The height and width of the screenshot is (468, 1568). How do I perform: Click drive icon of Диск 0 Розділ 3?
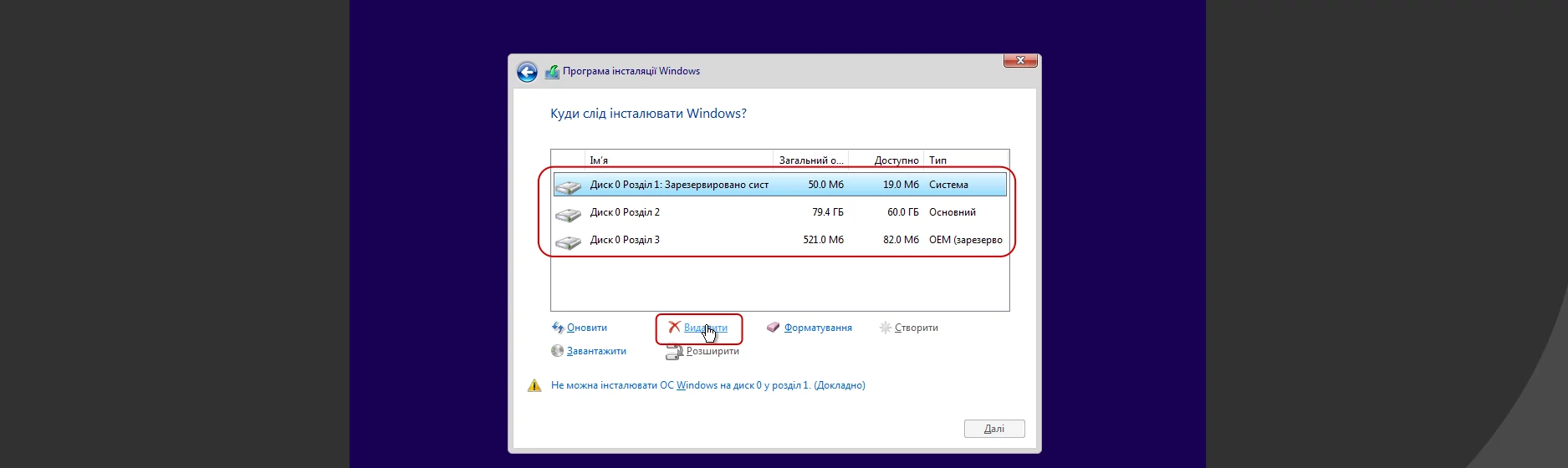point(568,242)
